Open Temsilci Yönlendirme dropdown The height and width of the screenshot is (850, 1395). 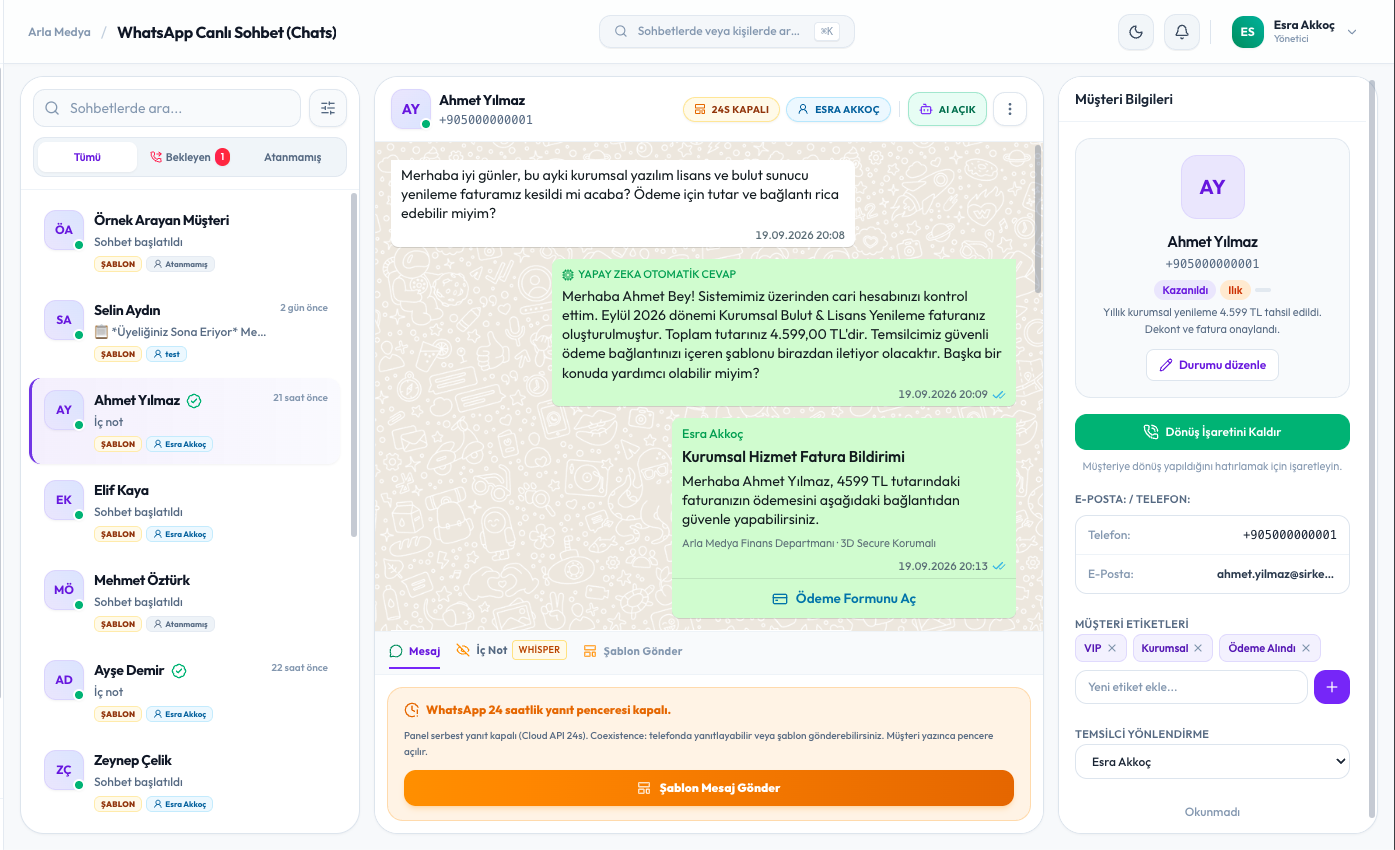(1212, 762)
